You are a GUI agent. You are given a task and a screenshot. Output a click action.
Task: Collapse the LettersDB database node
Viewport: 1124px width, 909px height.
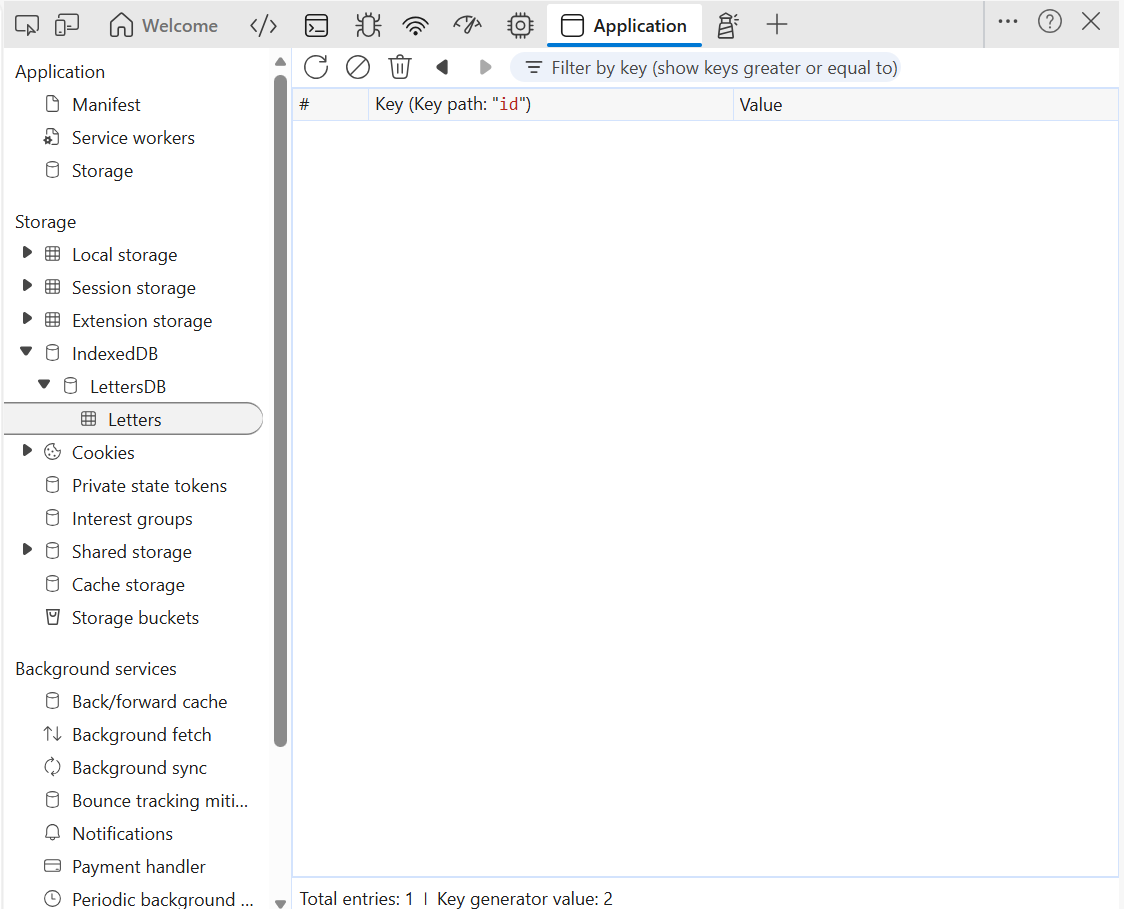coord(44,384)
